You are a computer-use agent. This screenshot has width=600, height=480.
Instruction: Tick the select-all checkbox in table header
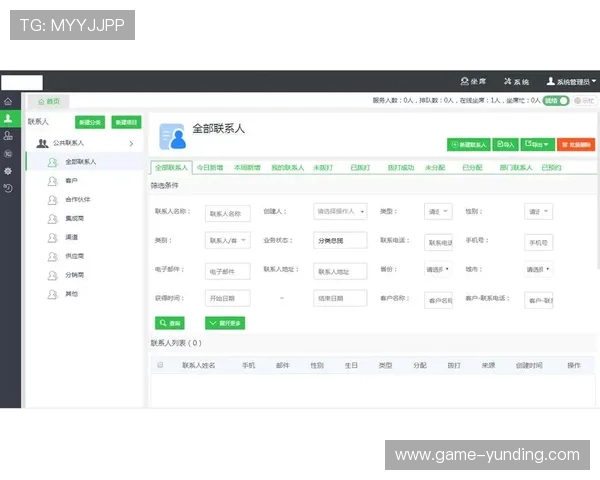point(160,365)
